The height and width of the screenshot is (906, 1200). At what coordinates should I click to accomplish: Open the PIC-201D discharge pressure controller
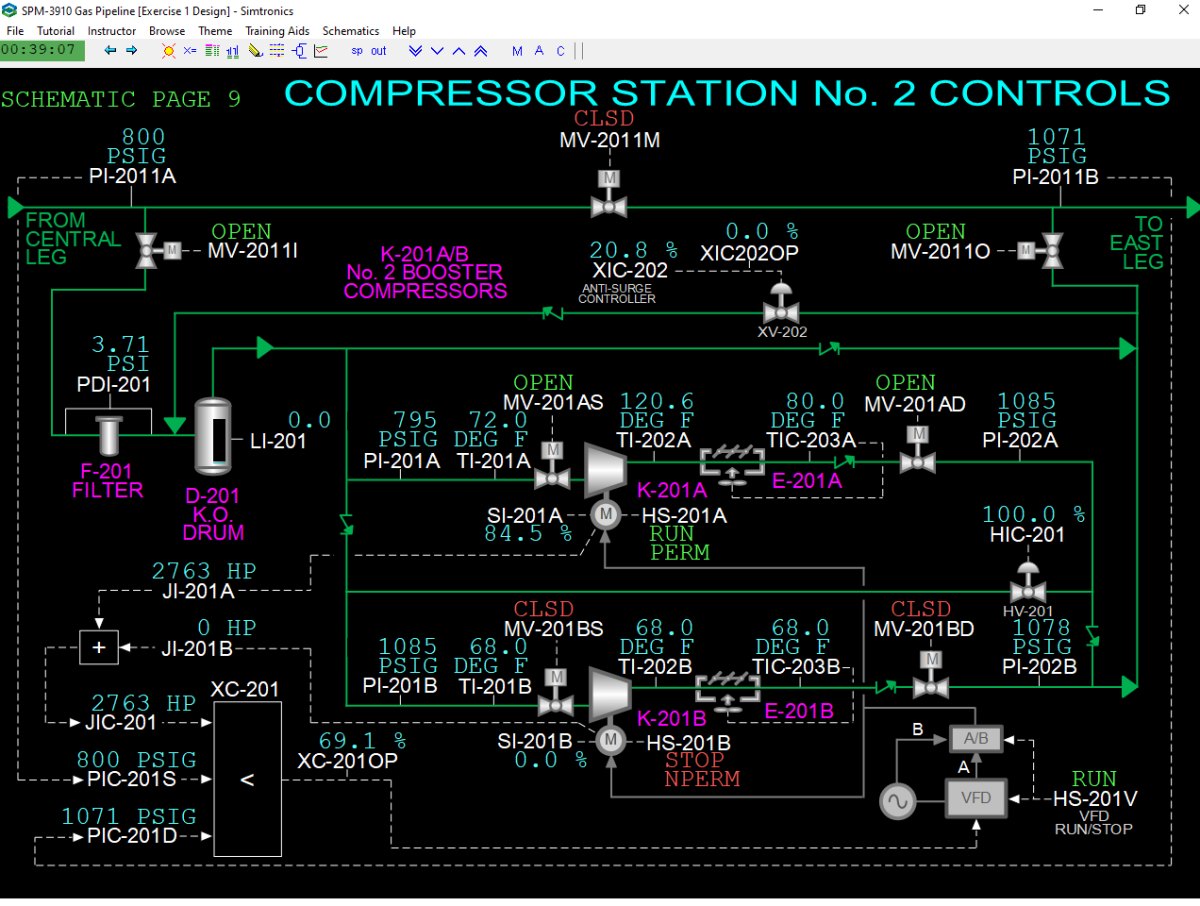point(131,835)
